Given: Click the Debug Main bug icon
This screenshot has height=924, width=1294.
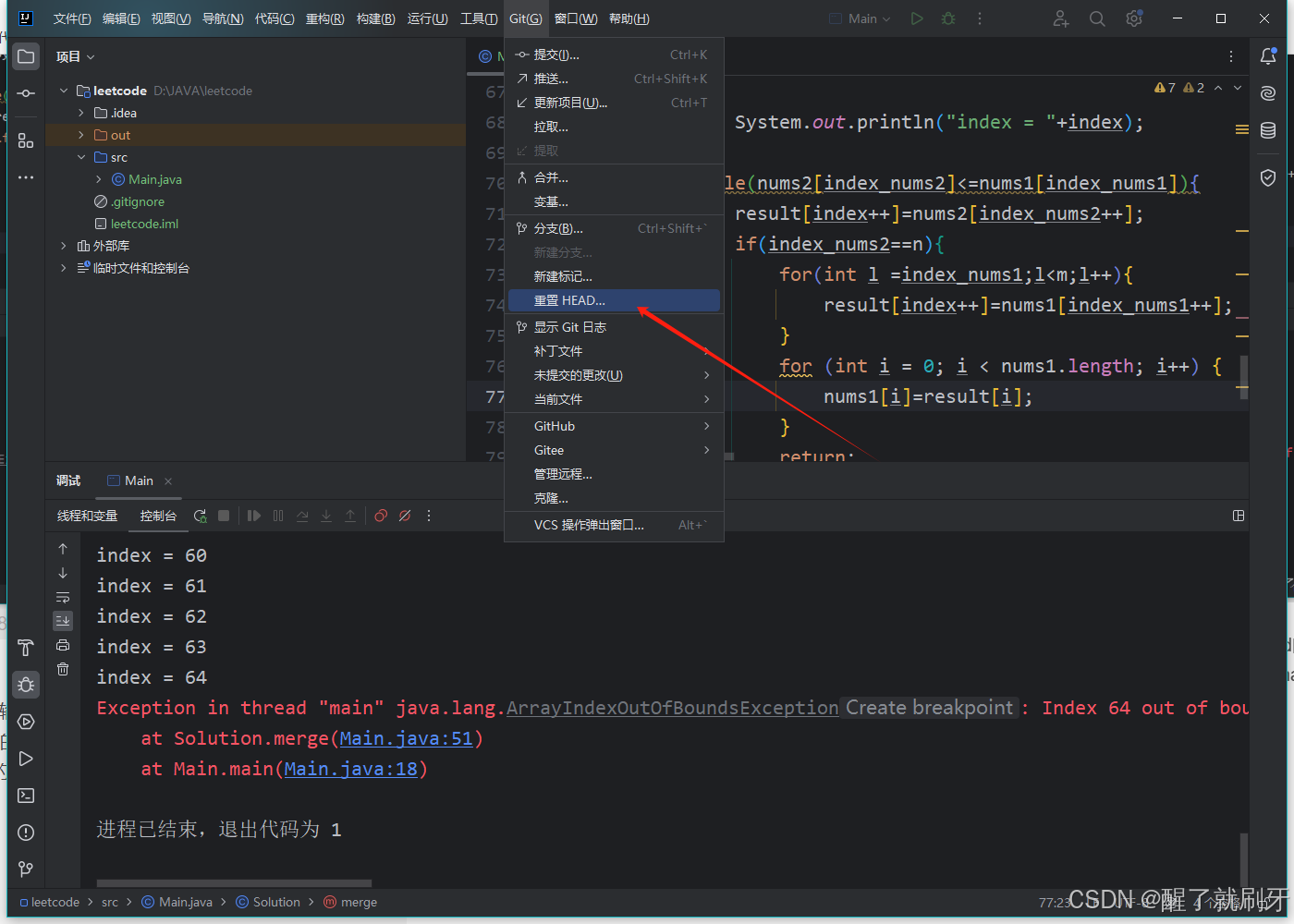Looking at the screenshot, I should (x=948, y=18).
